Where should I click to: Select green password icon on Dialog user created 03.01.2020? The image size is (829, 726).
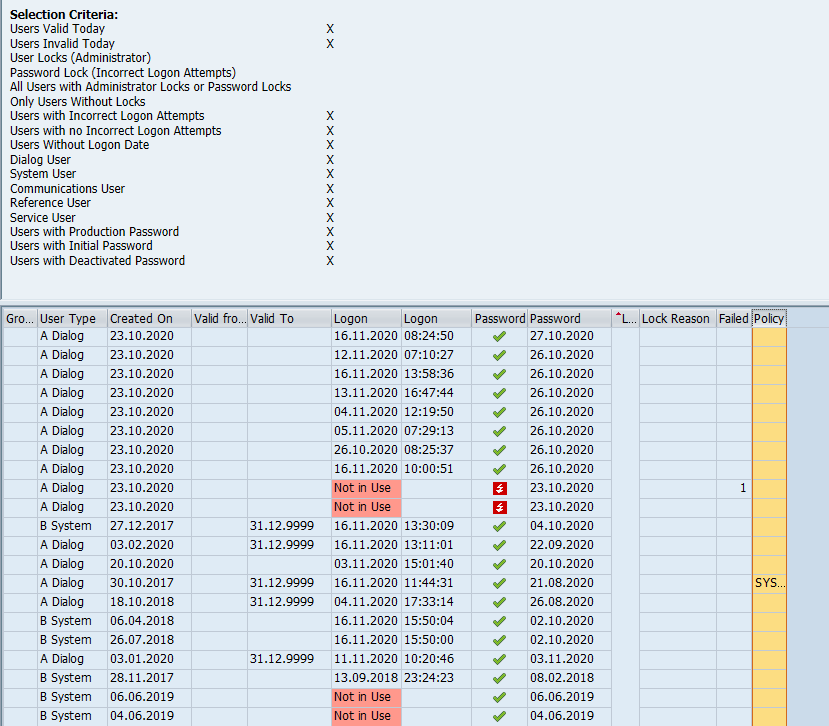[498, 659]
